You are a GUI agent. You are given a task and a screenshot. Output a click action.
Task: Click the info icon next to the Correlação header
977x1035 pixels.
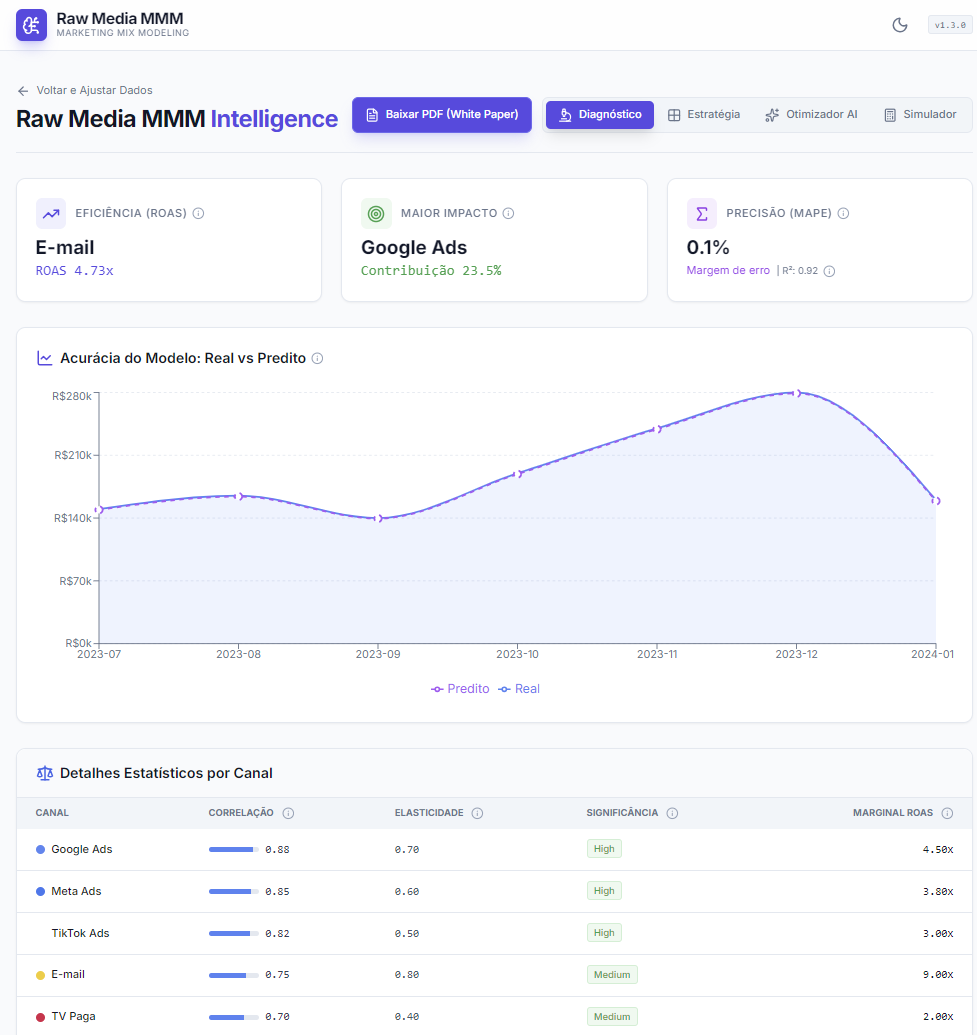point(288,813)
